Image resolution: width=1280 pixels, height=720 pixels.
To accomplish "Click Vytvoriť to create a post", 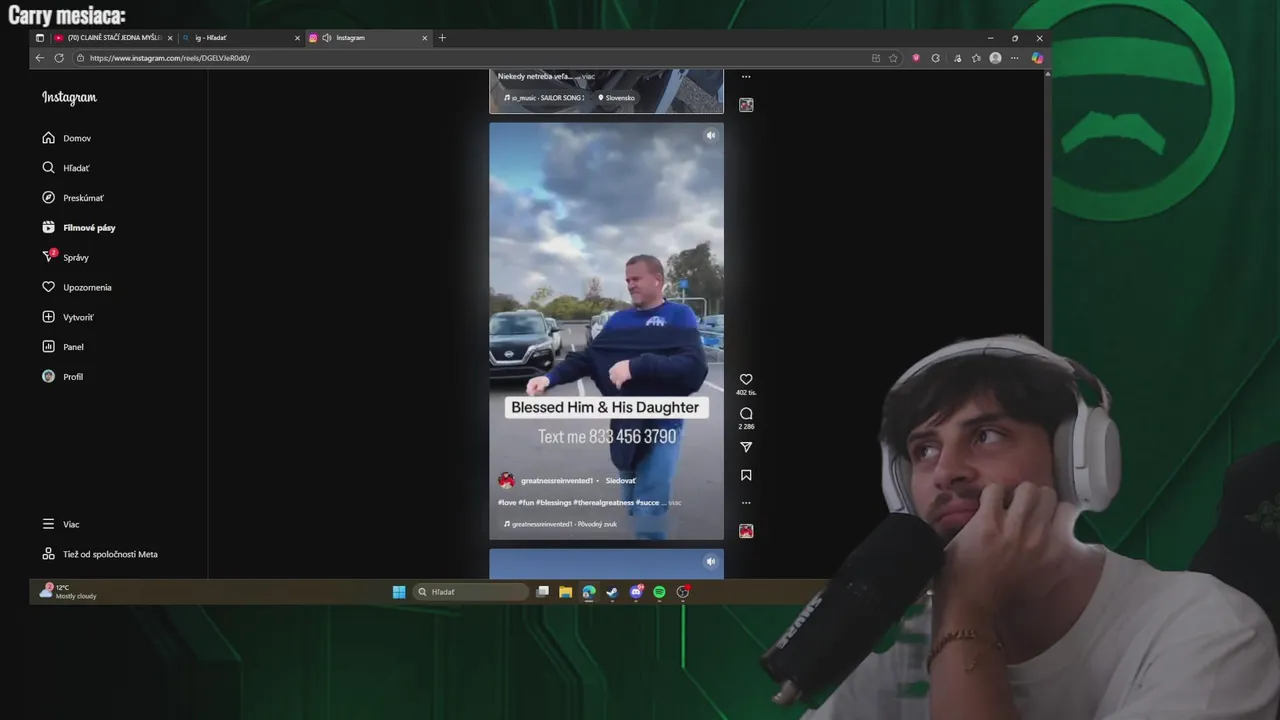I will 68,317.
